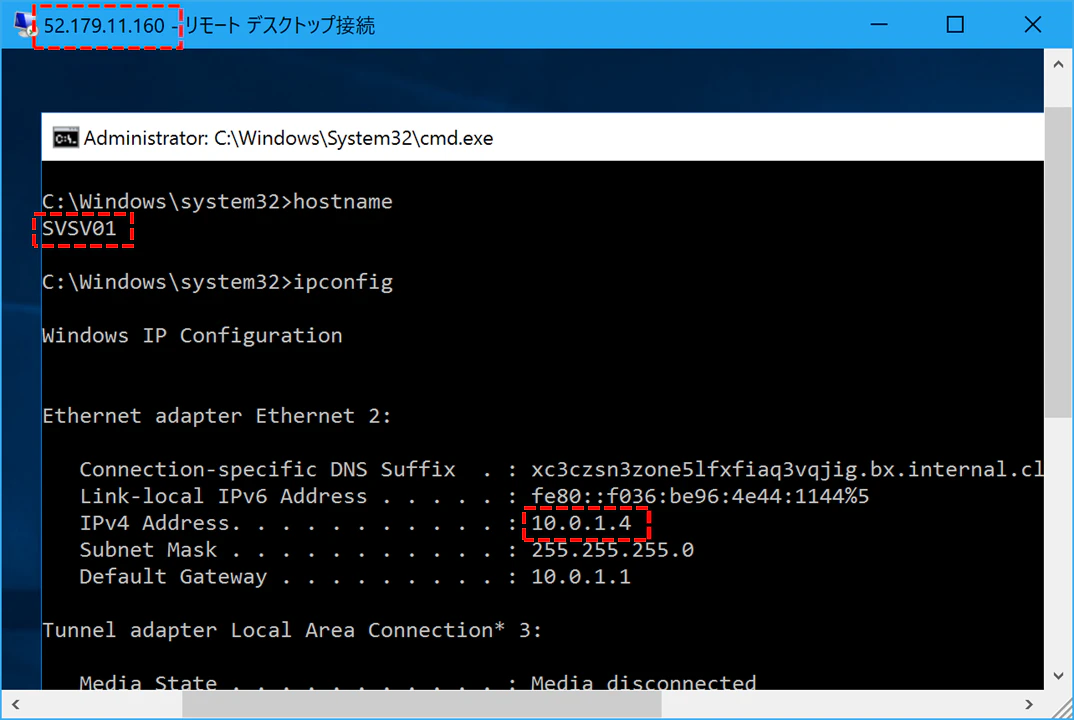Click the hostname command line
The height and width of the screenshot is (720, 1074).
point(217,201)
